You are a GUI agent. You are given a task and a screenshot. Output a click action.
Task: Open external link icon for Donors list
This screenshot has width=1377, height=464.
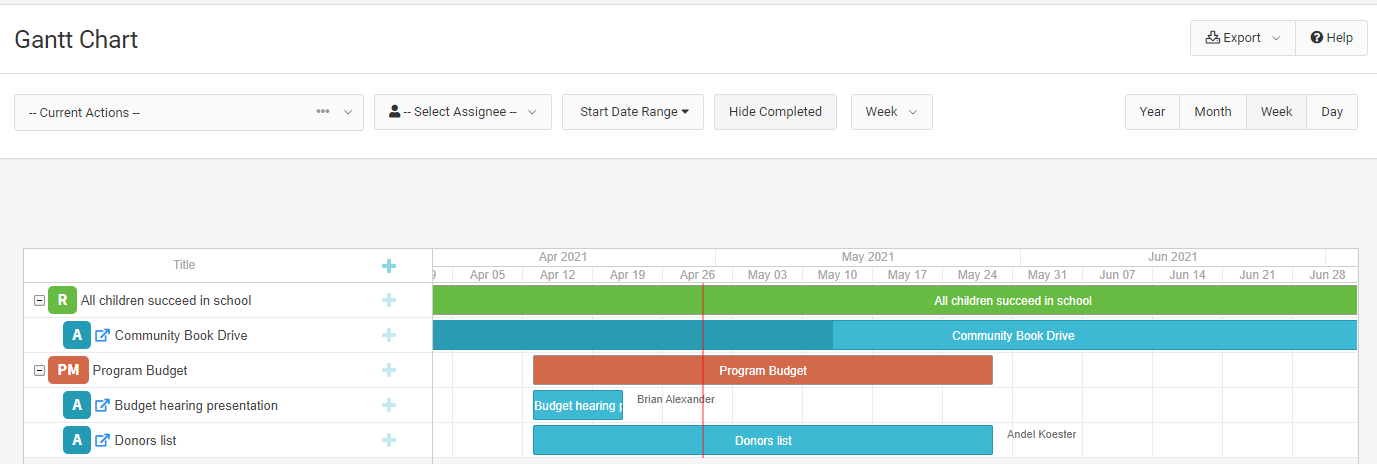[102, 440]
